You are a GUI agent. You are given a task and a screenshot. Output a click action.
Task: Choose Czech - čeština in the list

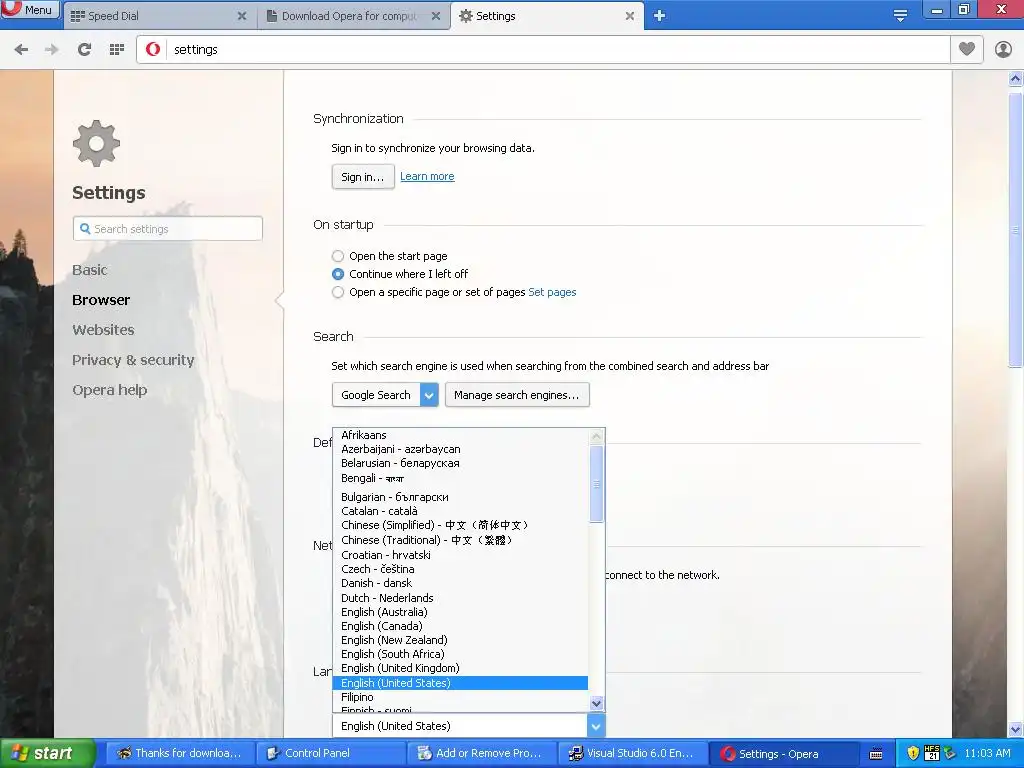pyautogui.click(x=460, y=569)
